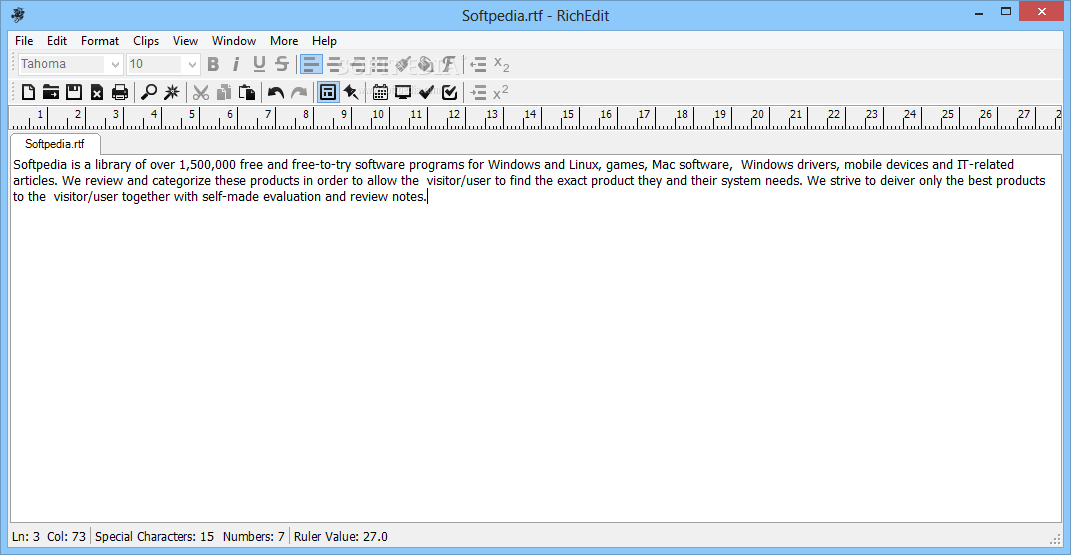Cut selection with the scissors icon

(x=201, y=92)
